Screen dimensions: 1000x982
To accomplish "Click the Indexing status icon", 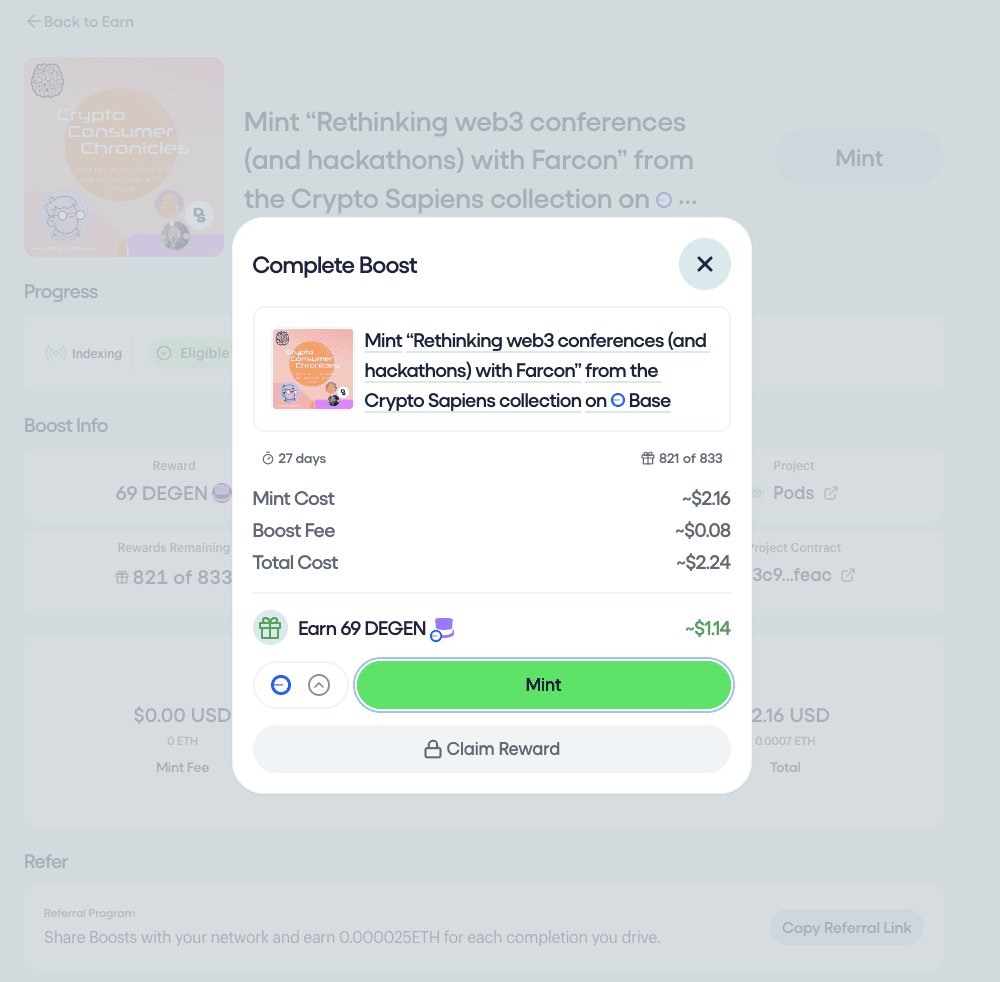I will pyautogui.click(x=55, y=353).
